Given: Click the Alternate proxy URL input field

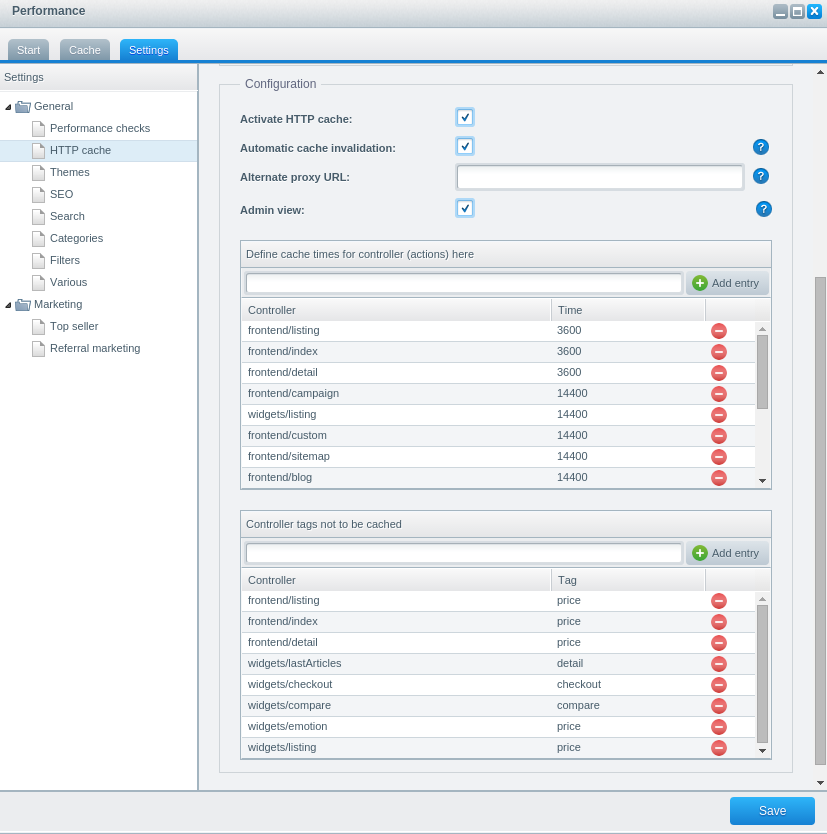Looking at the screenshot, I should coord(599,177).
